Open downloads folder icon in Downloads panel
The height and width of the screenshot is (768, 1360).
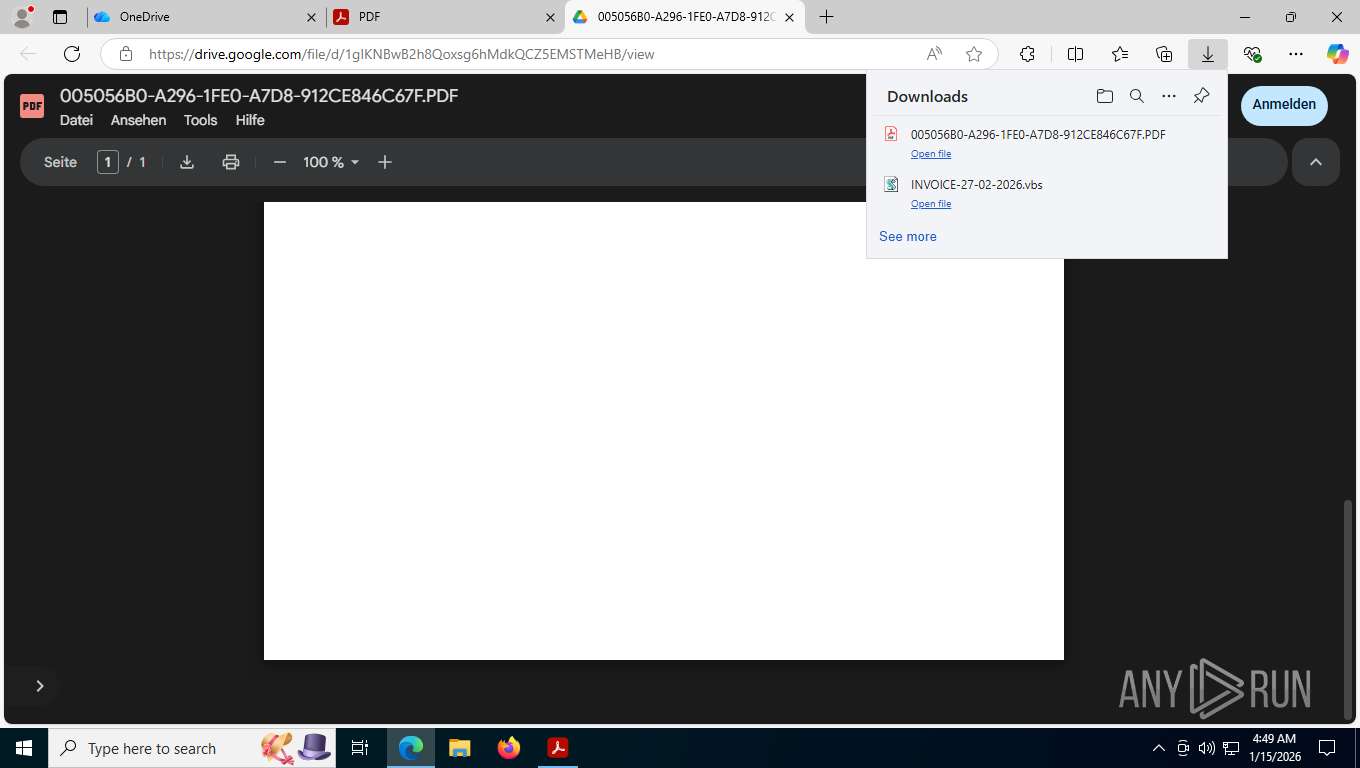(1104, 96)
